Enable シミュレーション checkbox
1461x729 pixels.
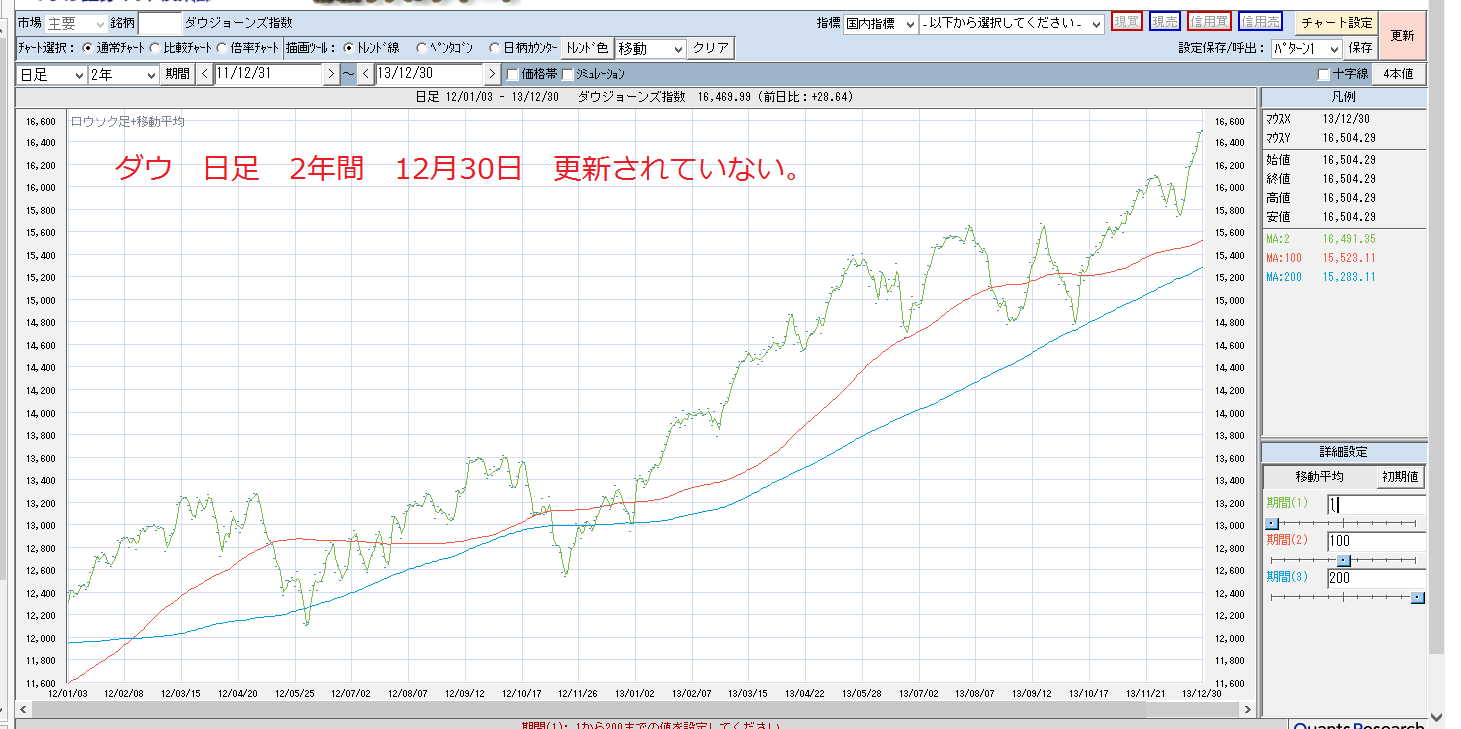click(x=568, y=74)
